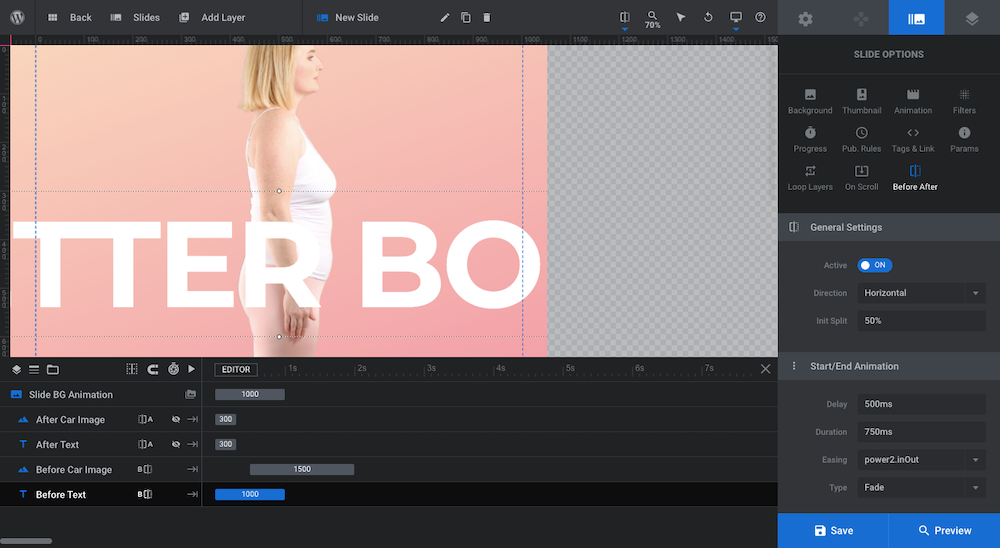Click the EDITOR timeline button

pyautogui.click(x=236, y=369)
